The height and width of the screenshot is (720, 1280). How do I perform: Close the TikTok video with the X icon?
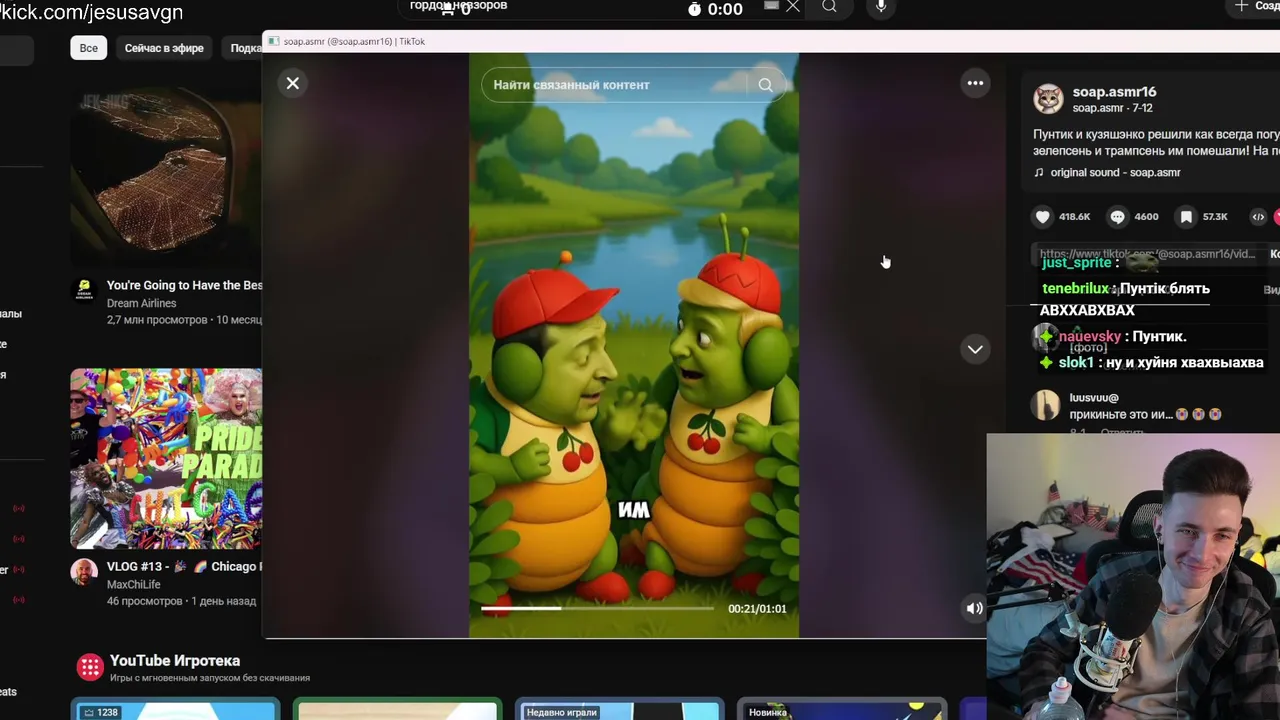pos(293,83)
